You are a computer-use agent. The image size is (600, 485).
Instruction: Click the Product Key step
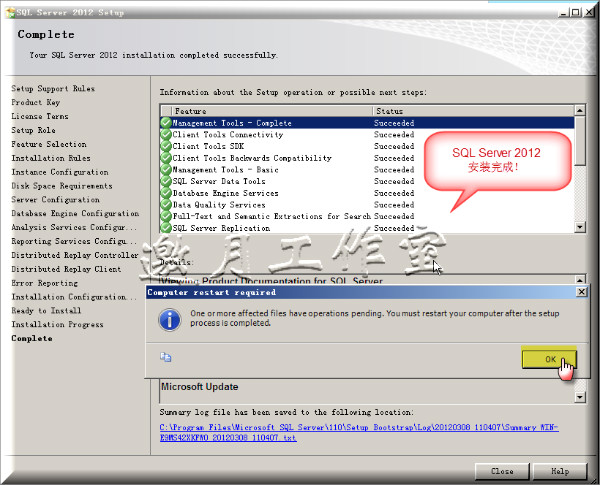[x=36, y=102]
